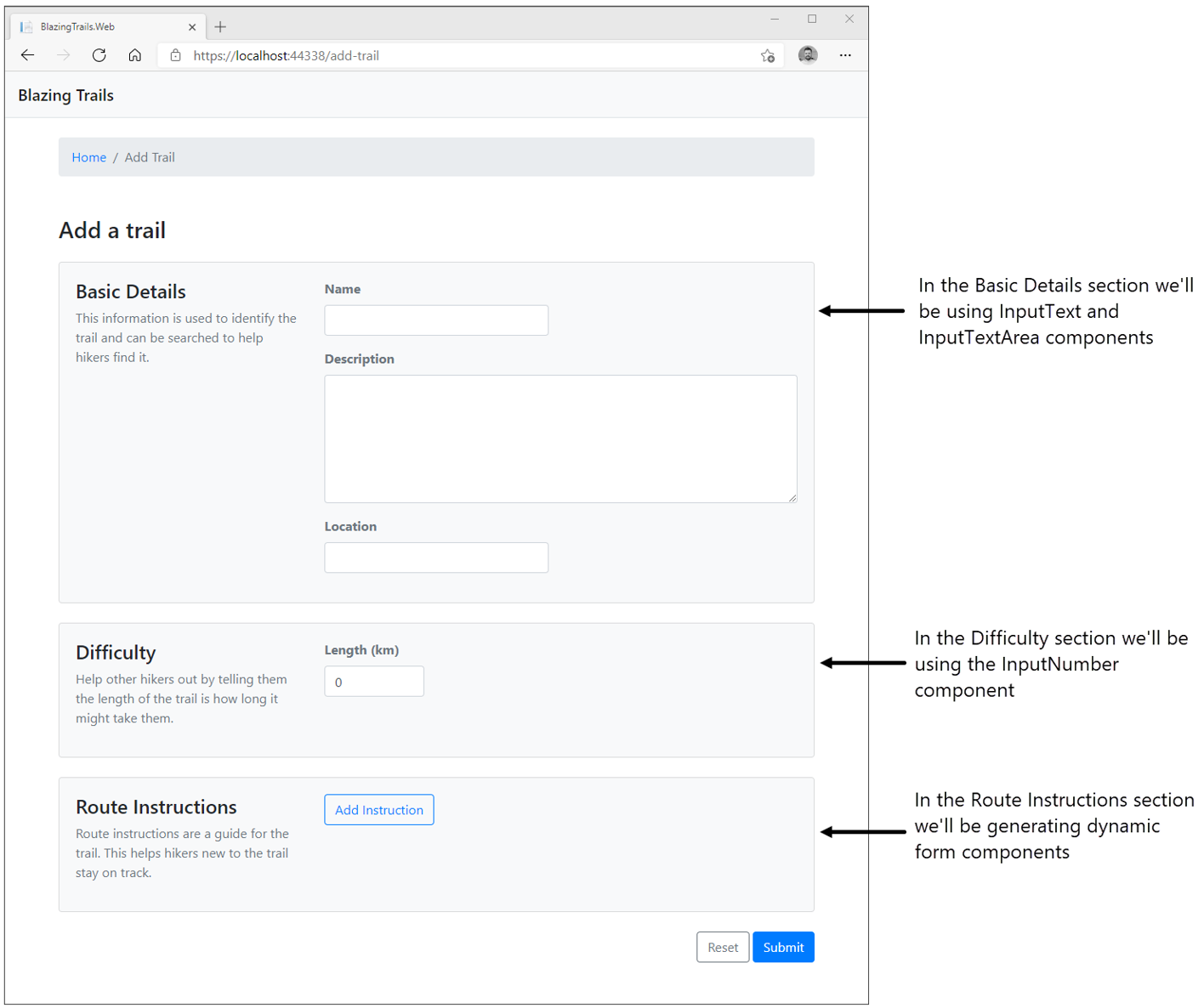1204x1008 pixels.
Task: Open browser settings ellipsis menu
Action: coord(845,55)
